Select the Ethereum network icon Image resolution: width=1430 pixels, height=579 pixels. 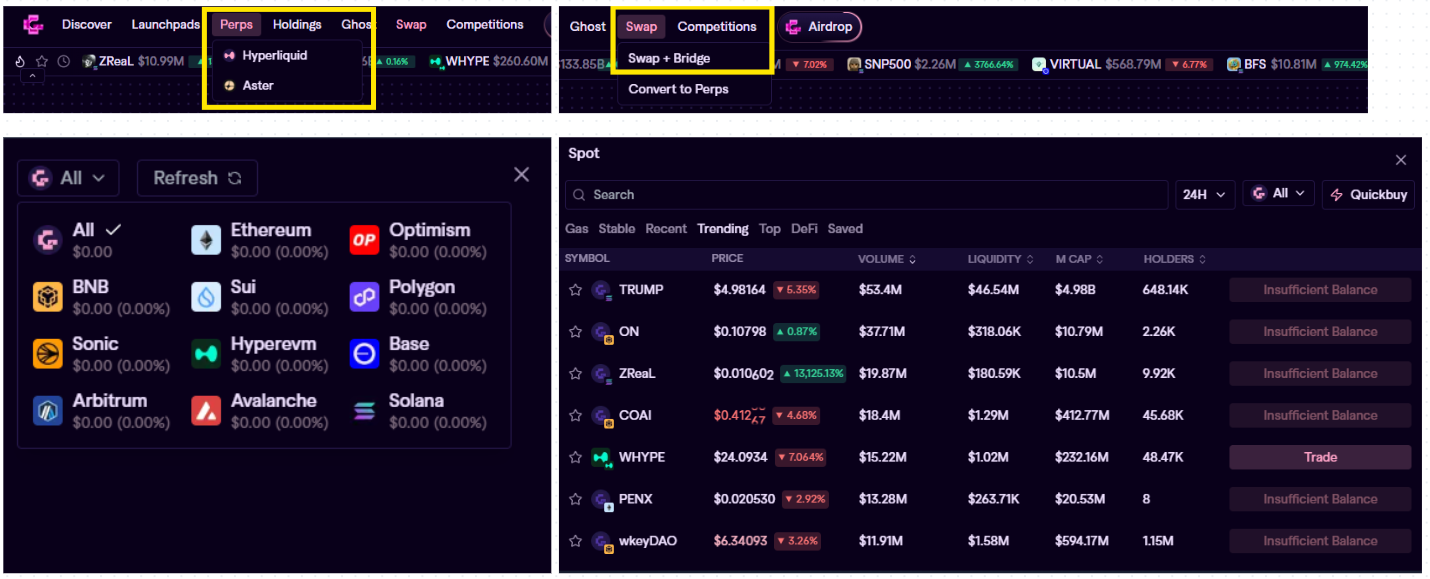pyautogui.click(x=206, y=240)
